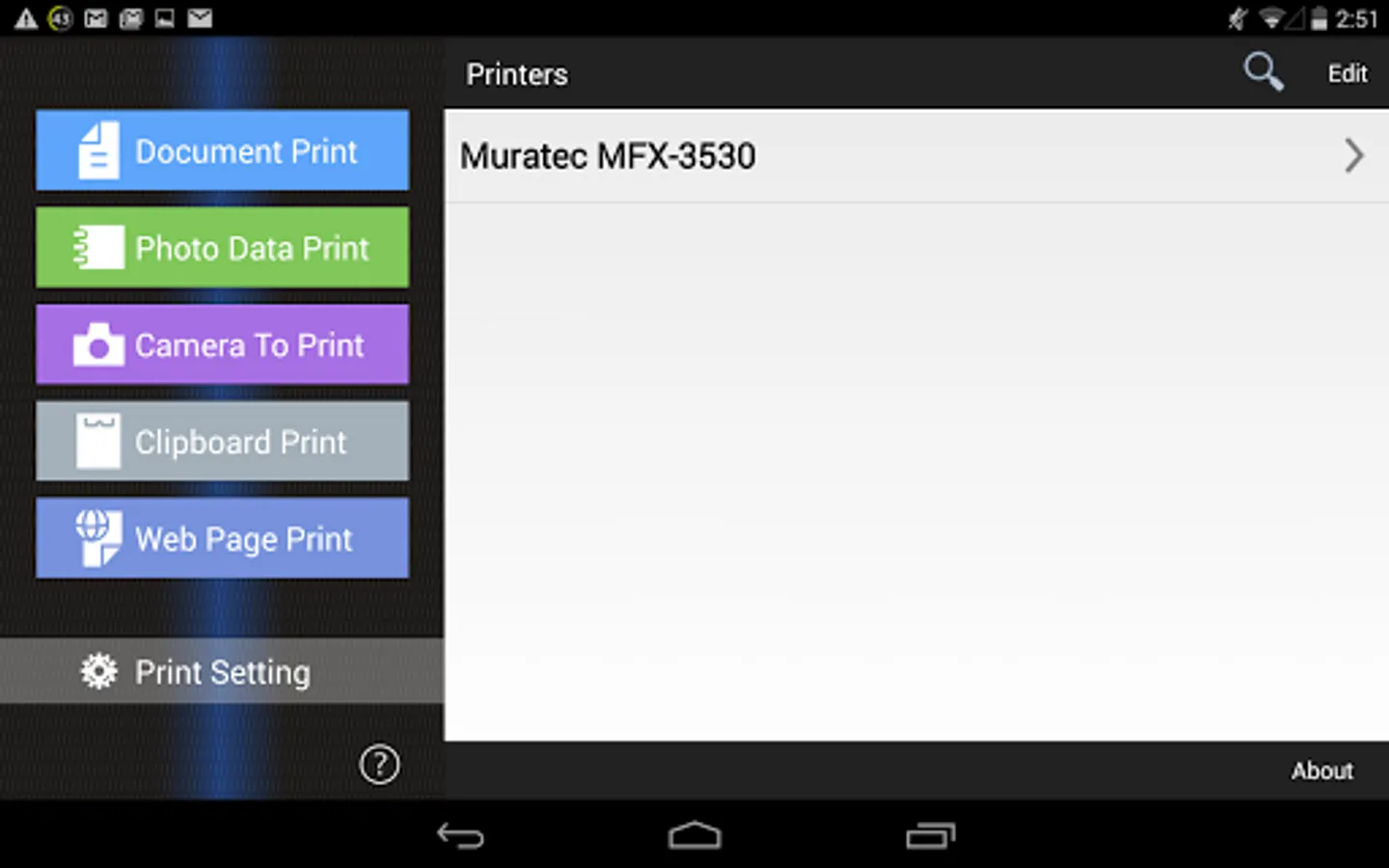The width and height of the screenshot is (1389, 868).
Task: Tap the muted vibrate status icon
Action: pyautogui.click(x=1238, y=18)
